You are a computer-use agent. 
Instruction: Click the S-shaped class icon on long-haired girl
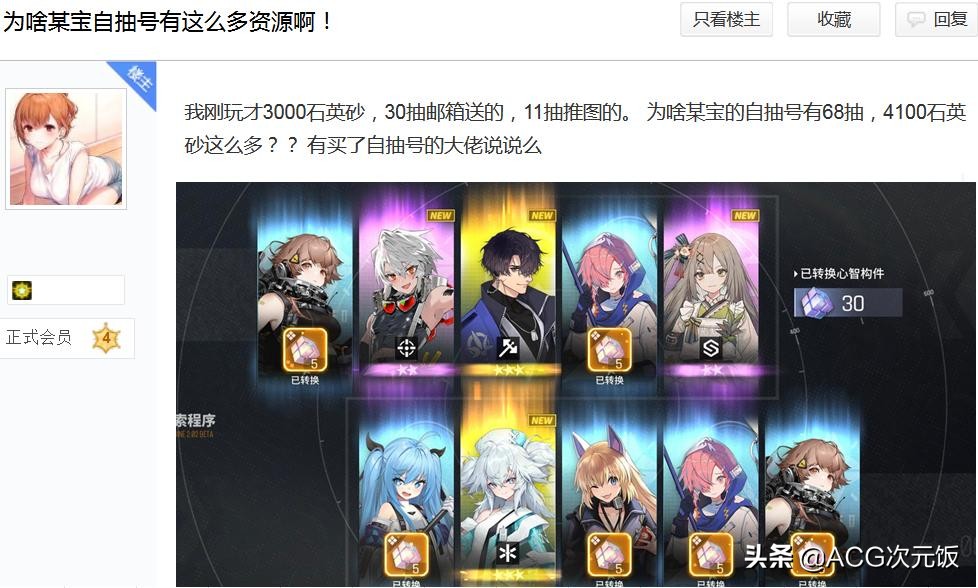pos(710,347)
